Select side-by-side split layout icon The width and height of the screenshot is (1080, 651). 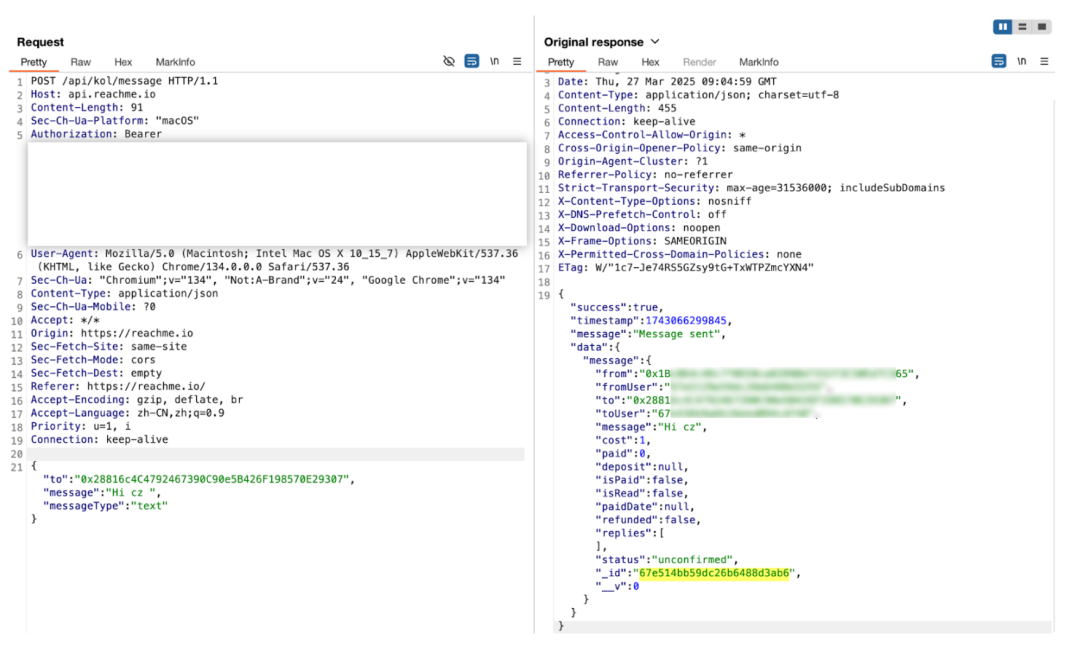(x=1003, y=27)
